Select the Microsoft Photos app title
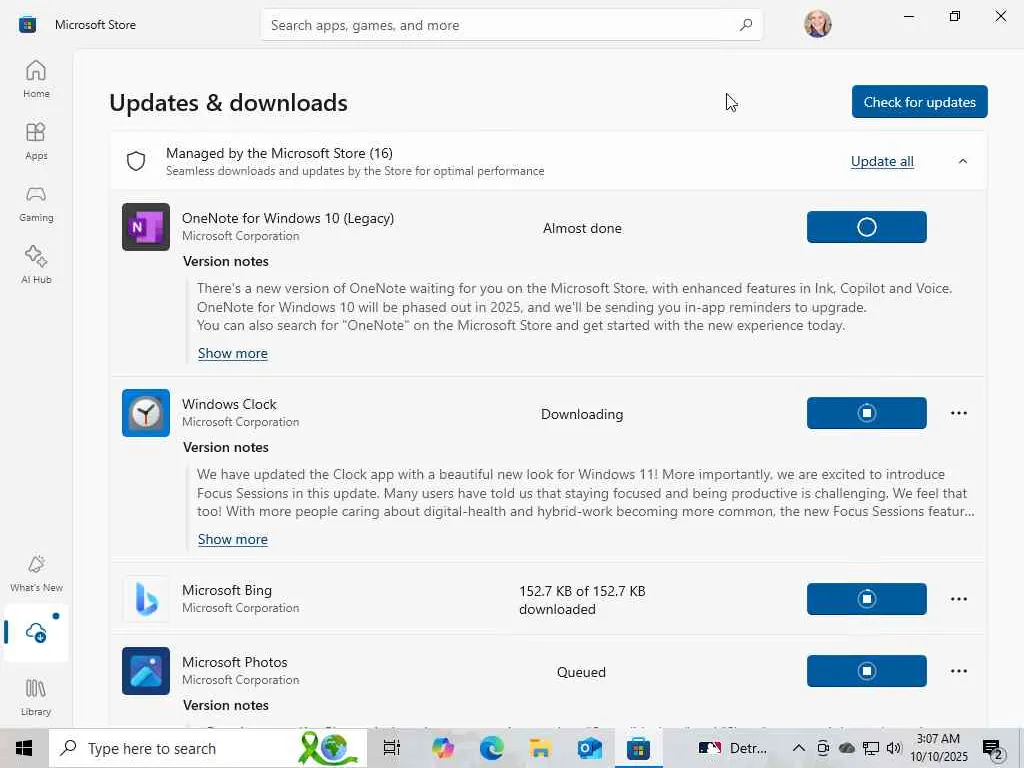The width and height of the screenshot is (1024, 768). point(234,662)
